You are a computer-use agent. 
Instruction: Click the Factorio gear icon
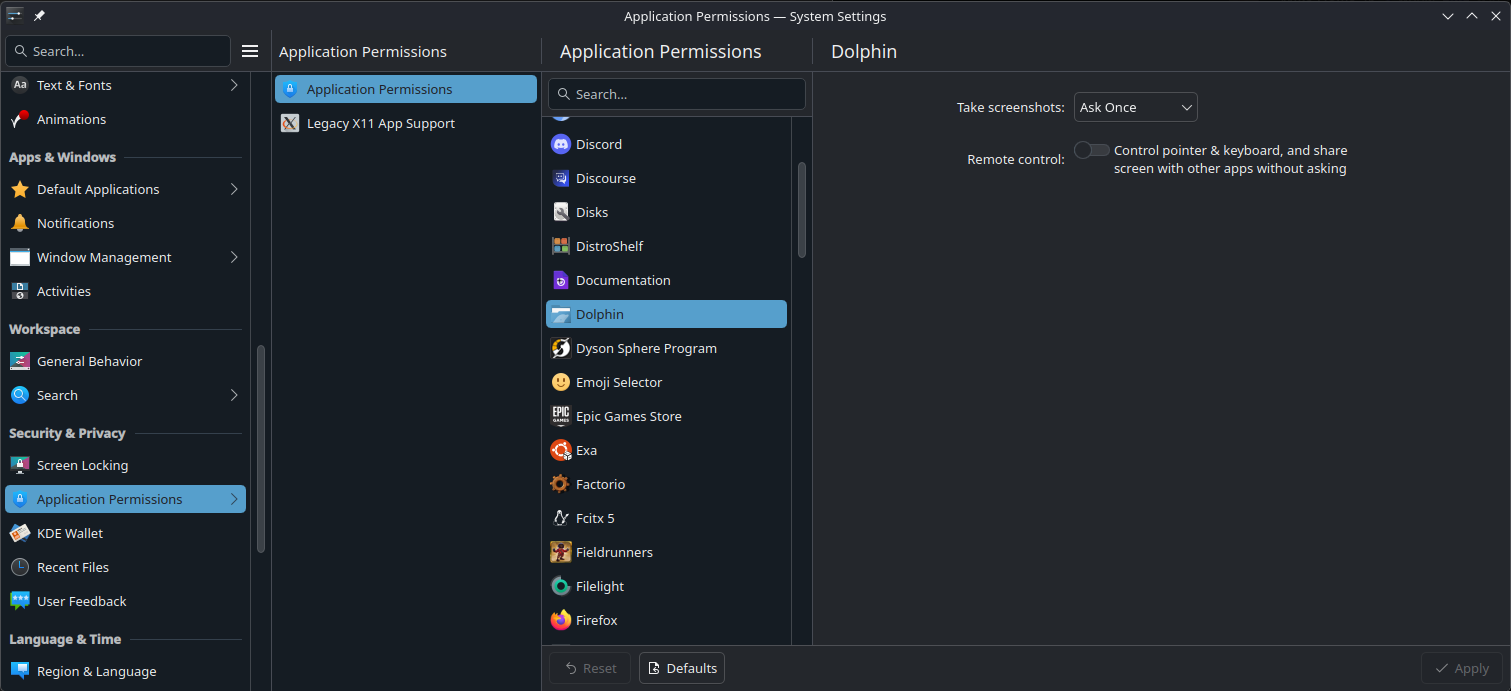(561, 484)
